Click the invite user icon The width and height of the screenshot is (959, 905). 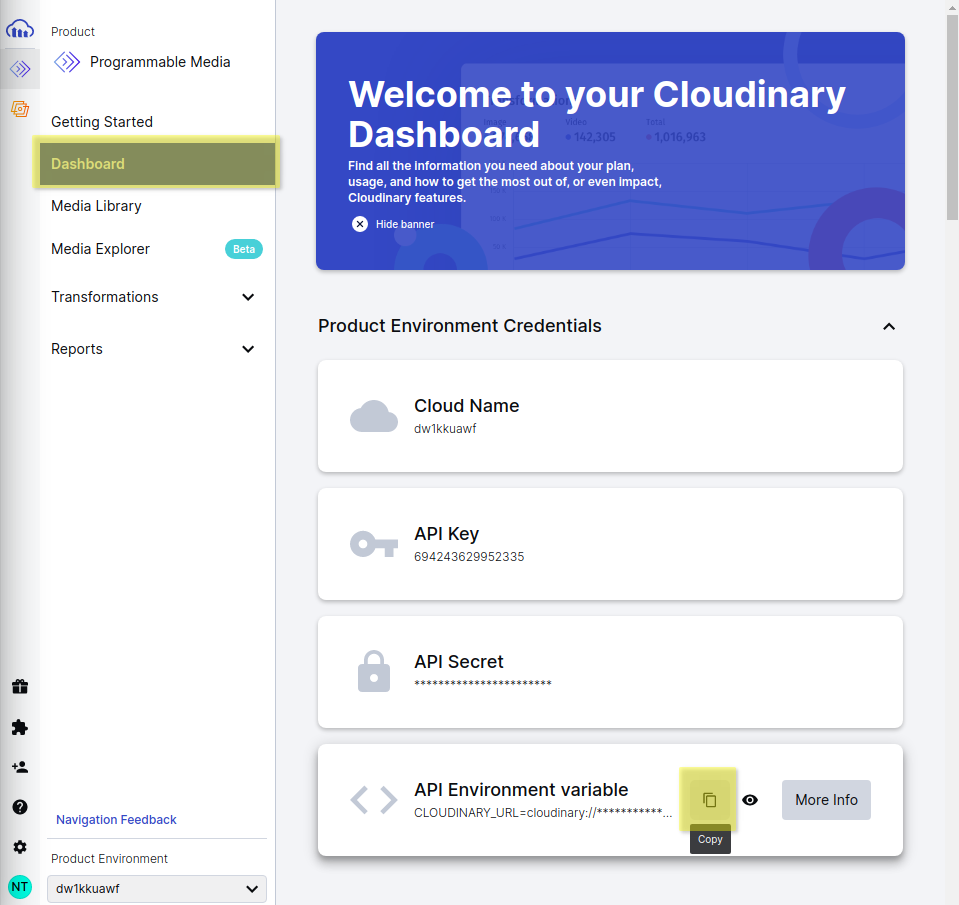tap(20, 767)
